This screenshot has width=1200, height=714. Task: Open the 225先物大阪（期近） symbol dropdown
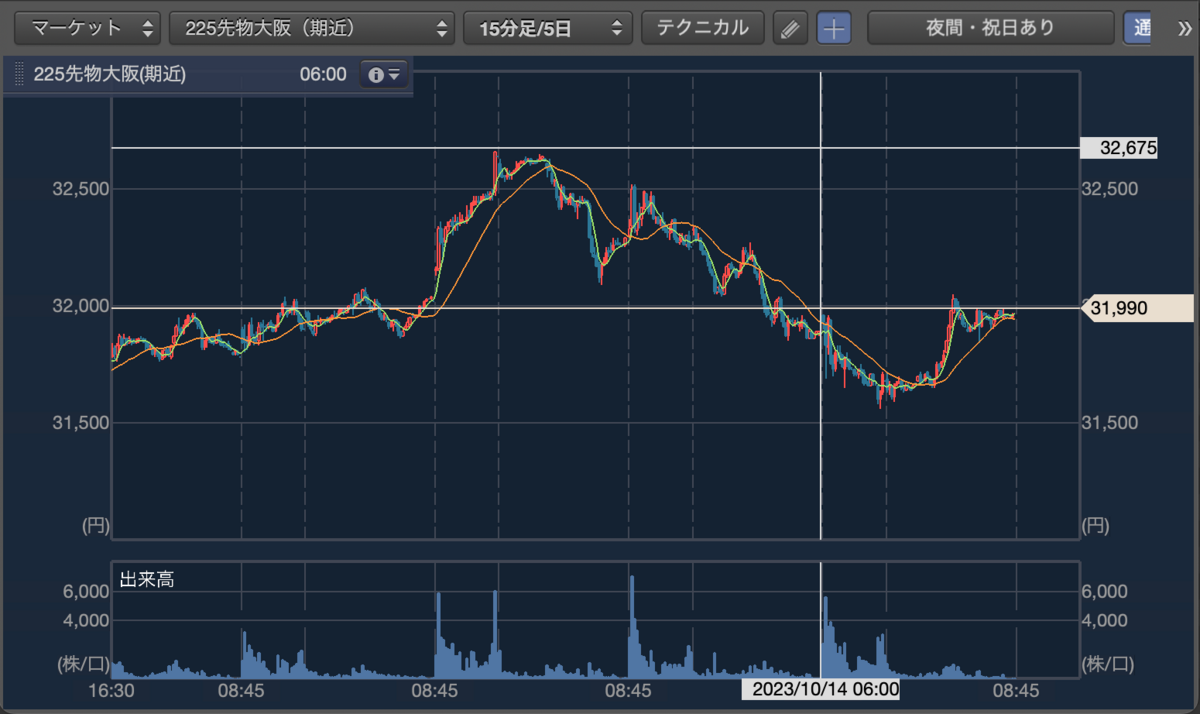[x=312, y=28]
